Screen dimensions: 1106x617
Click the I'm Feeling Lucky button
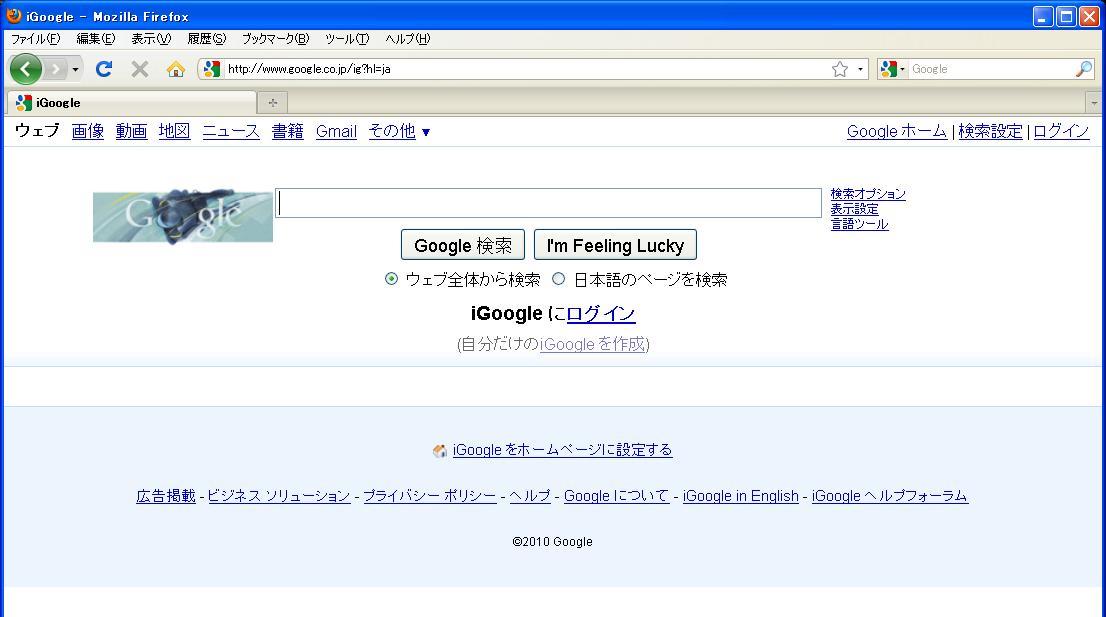coord(615,245)
